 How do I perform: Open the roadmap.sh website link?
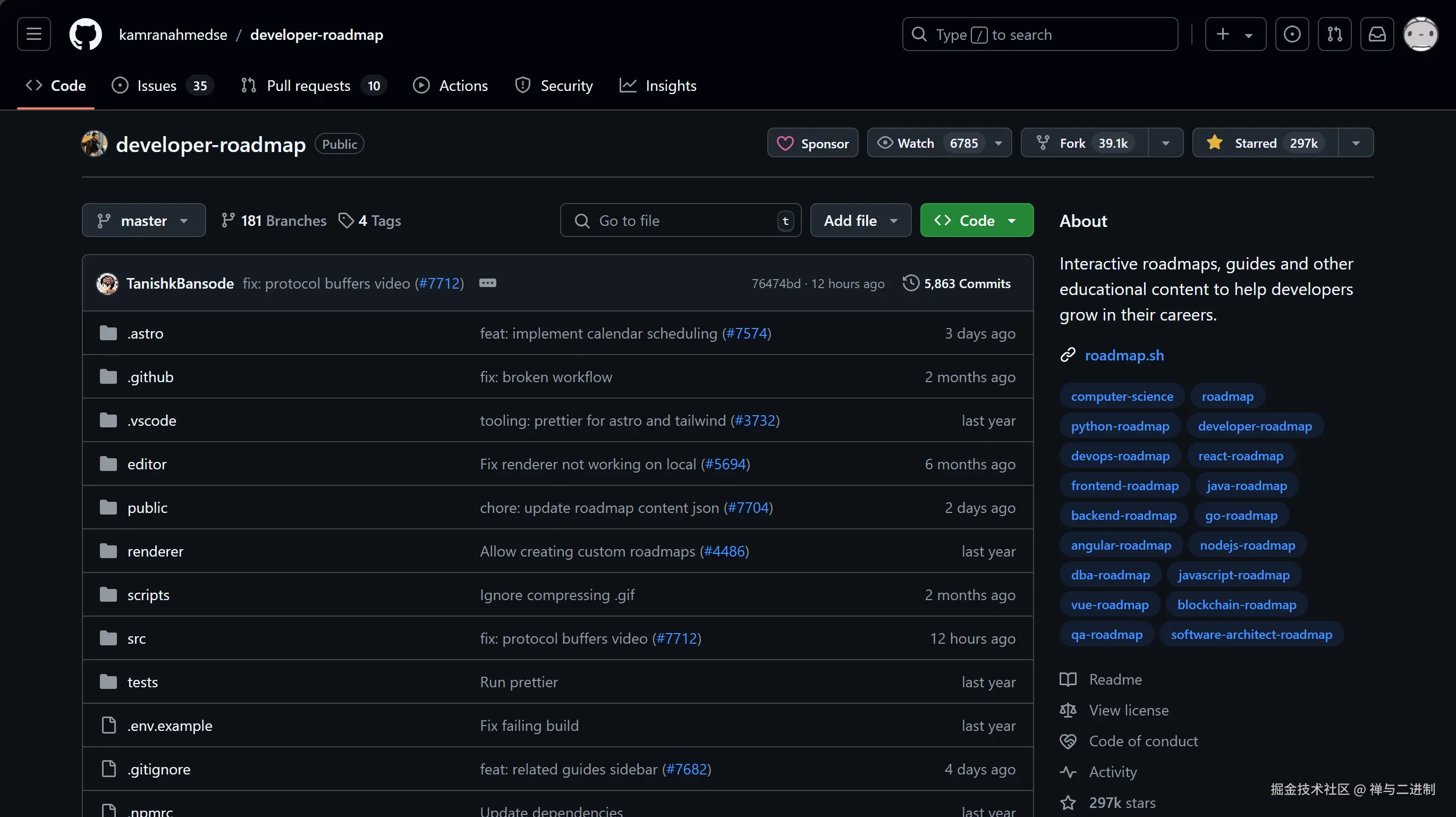pos(1124,355)
